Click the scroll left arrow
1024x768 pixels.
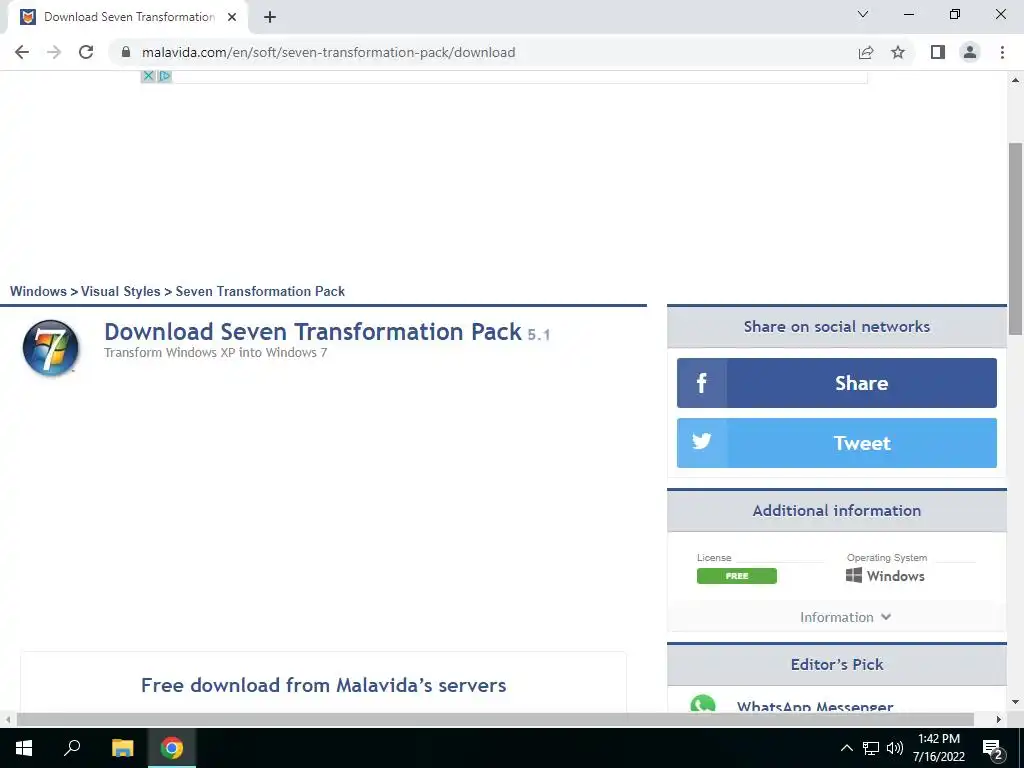(x=8, y=719)
